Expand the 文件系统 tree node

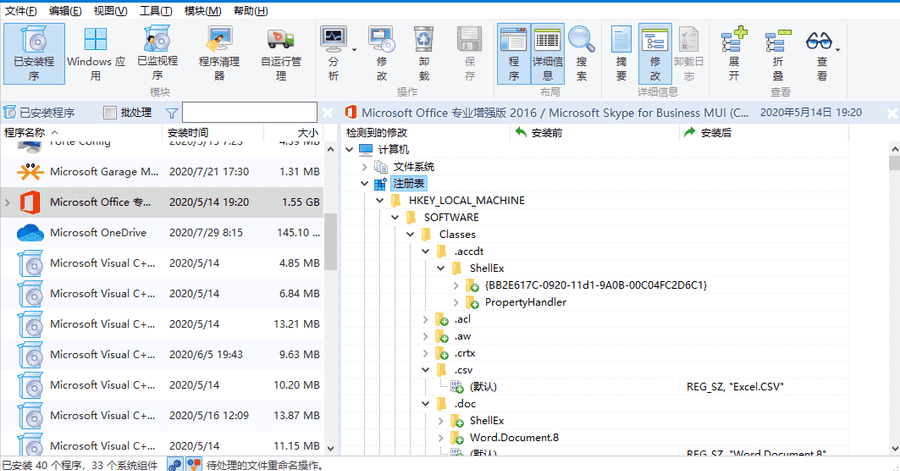coord(364,166)
